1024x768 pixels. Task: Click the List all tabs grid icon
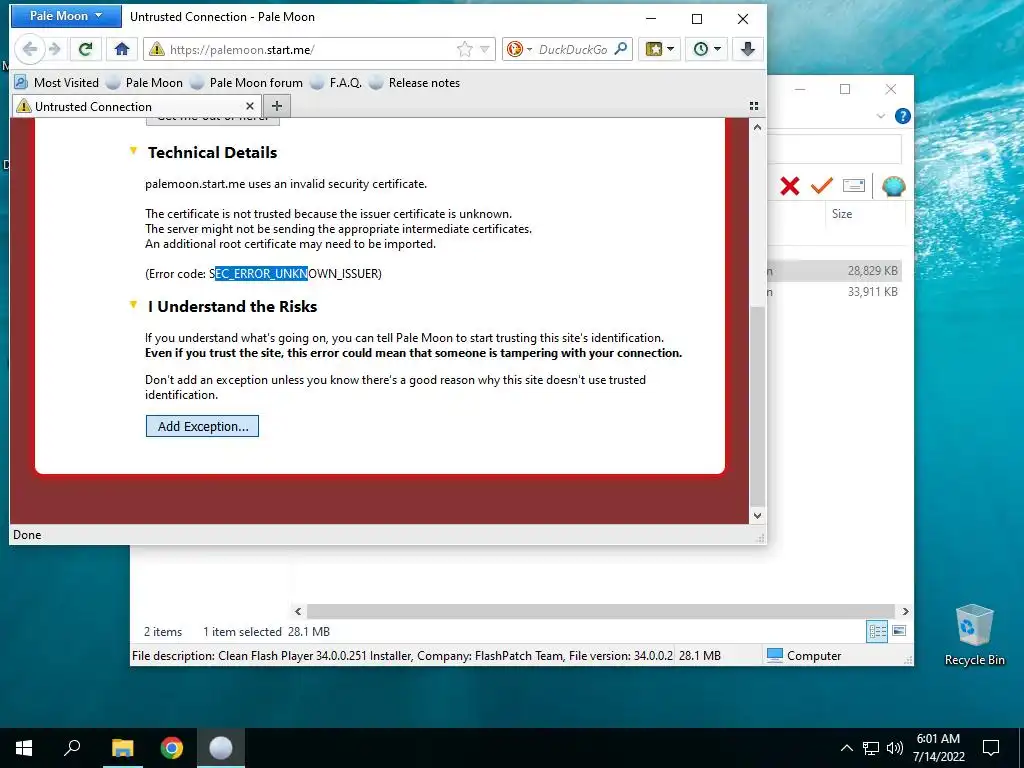(754, 106)
